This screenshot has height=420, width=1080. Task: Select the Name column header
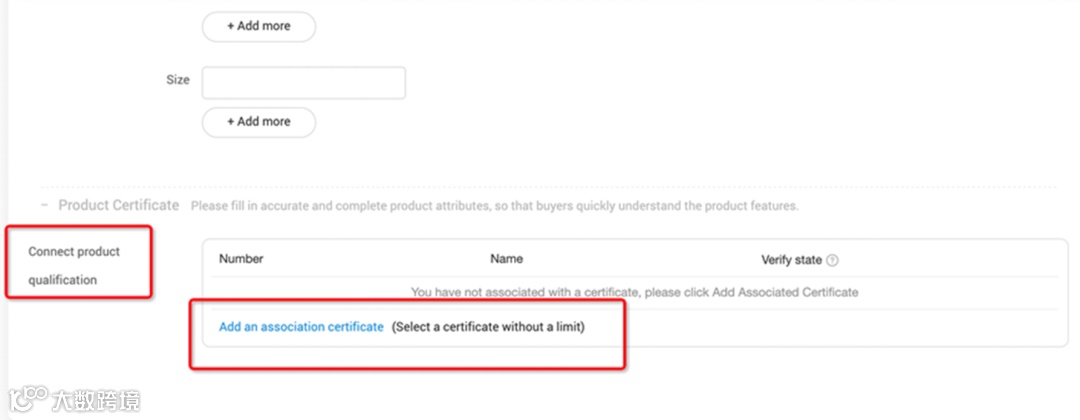pyautogui.click(x=506, y=259)
